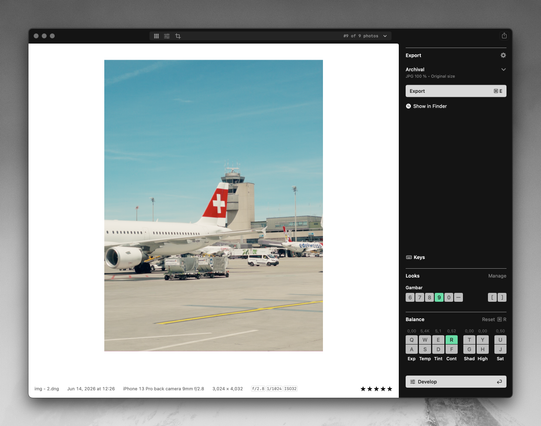The image size is (541, 426).
Task: Decrease contrast with the F key
Action: click(451, 349)
